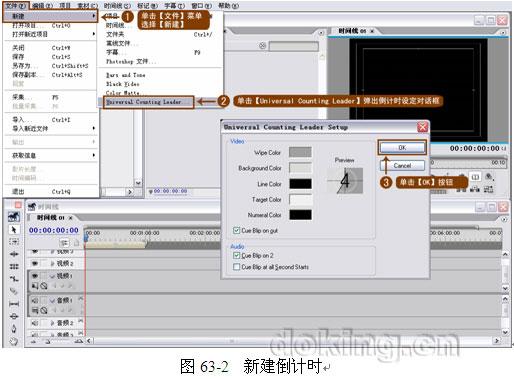The height and width of the screenshot is (379, 514).
Task: Choose Black Video from submenu
Action: pyautogui.click(x=122, y=84)
